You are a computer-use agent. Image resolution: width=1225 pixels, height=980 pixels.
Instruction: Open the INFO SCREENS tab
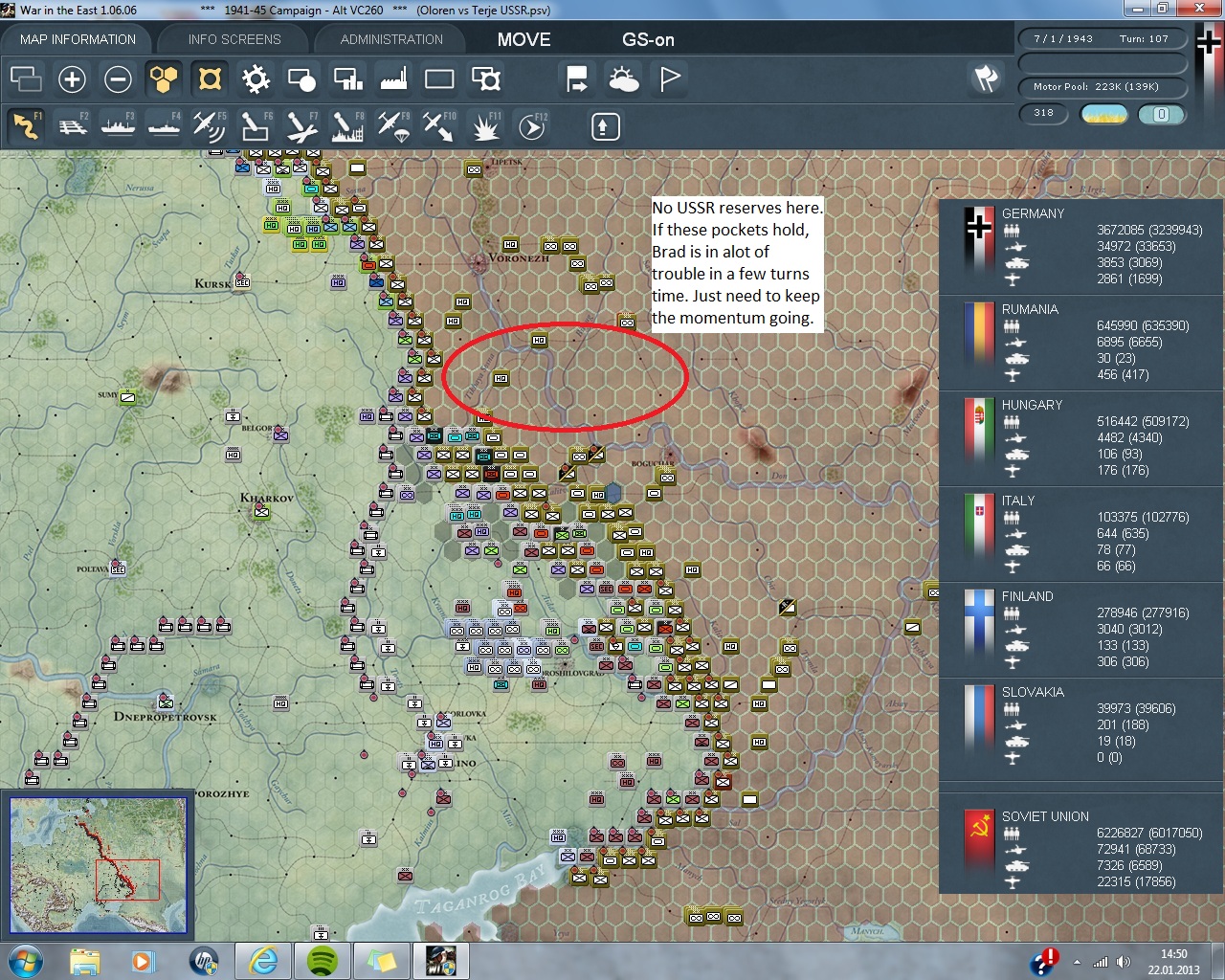point(234,39)
